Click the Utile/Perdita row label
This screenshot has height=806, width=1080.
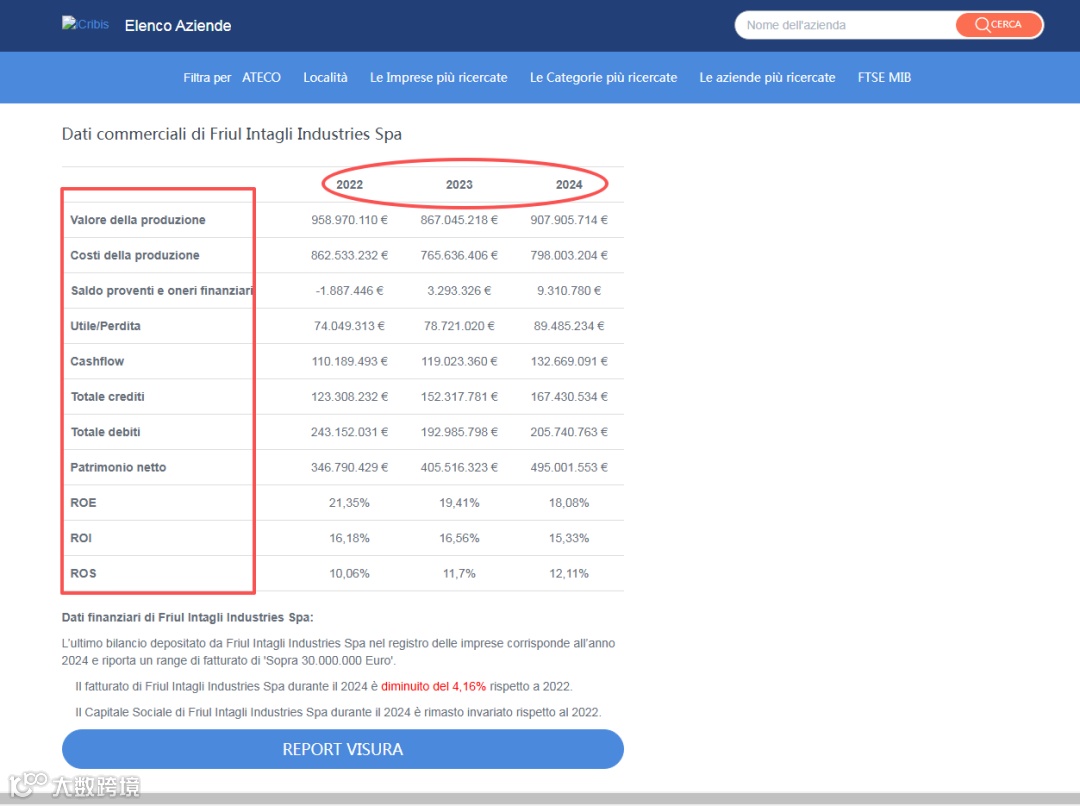pos(105,326)
